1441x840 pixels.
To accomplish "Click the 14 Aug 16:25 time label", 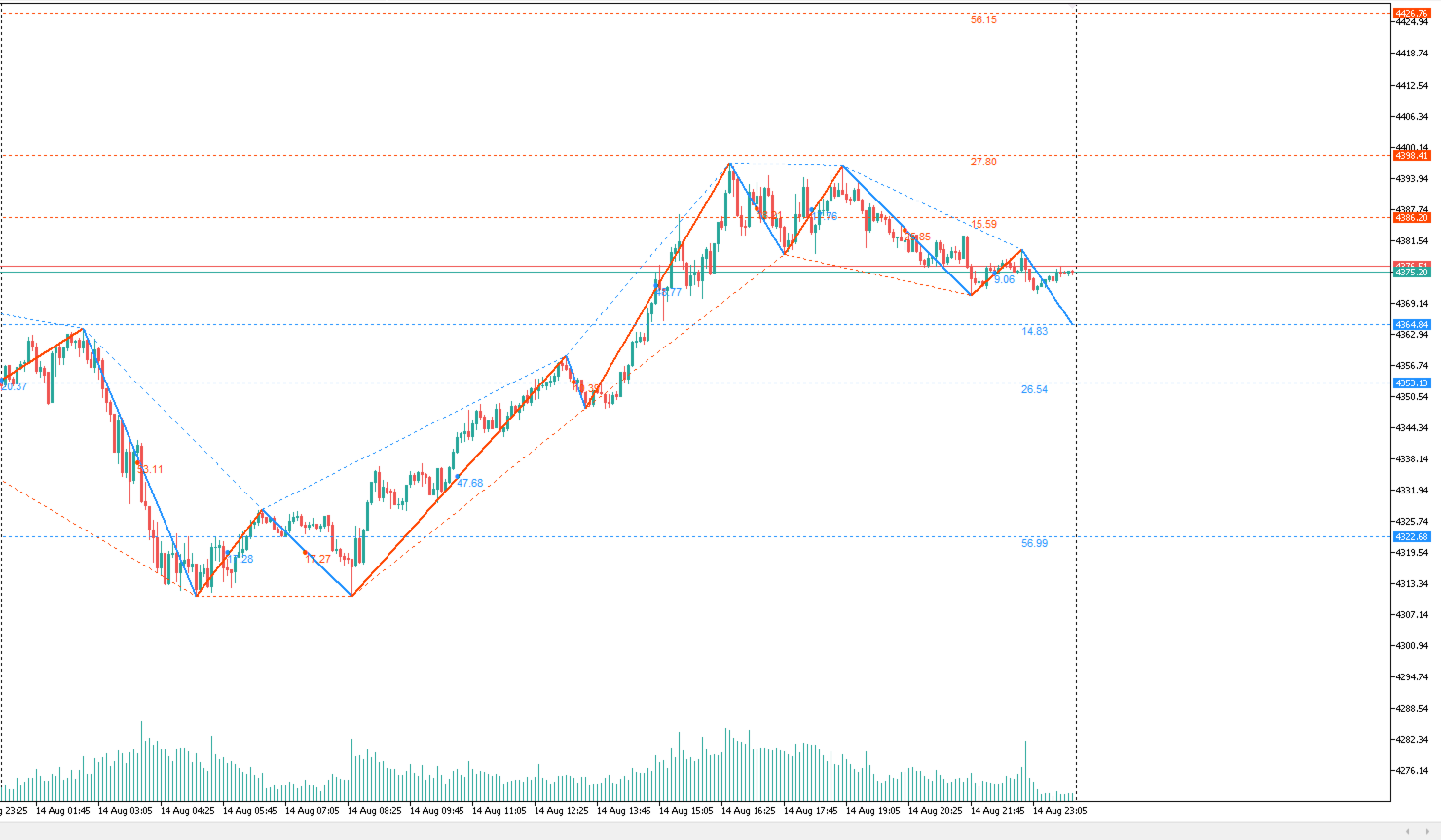I will pyautogui.click(x=748, y=810).
